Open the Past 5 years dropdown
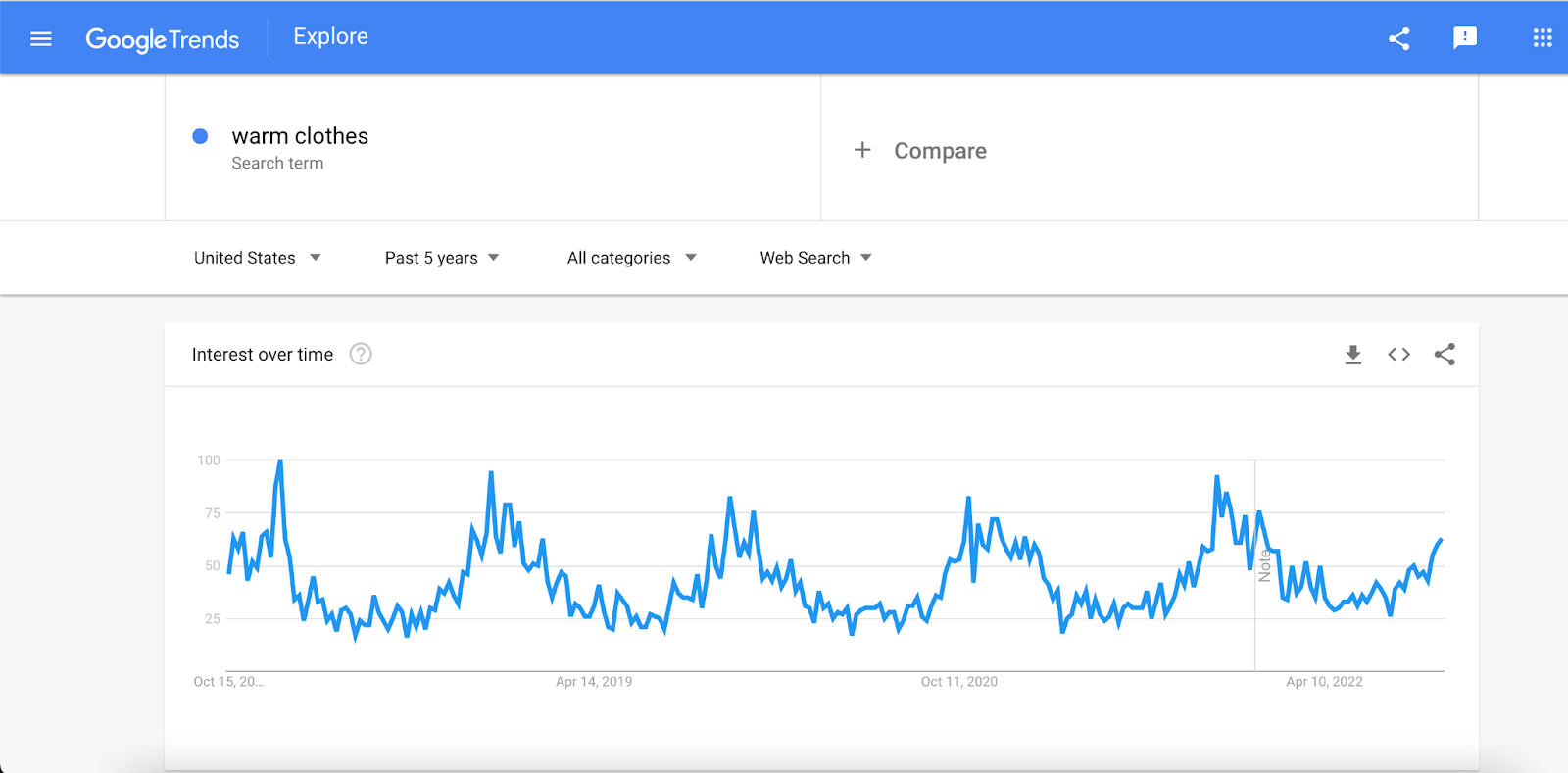The height and width of the screenshot is (773, 1568). point(442,258)
